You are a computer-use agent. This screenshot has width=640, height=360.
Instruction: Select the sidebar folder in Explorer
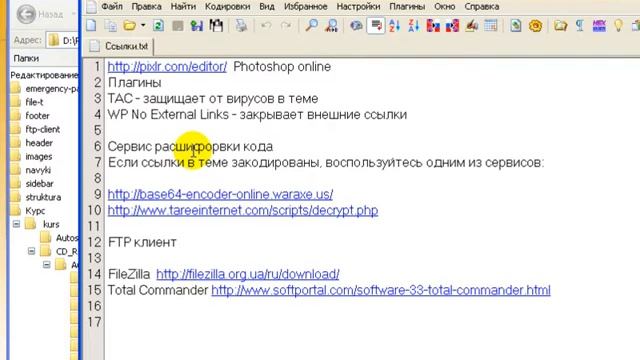(x=33, y=184)
